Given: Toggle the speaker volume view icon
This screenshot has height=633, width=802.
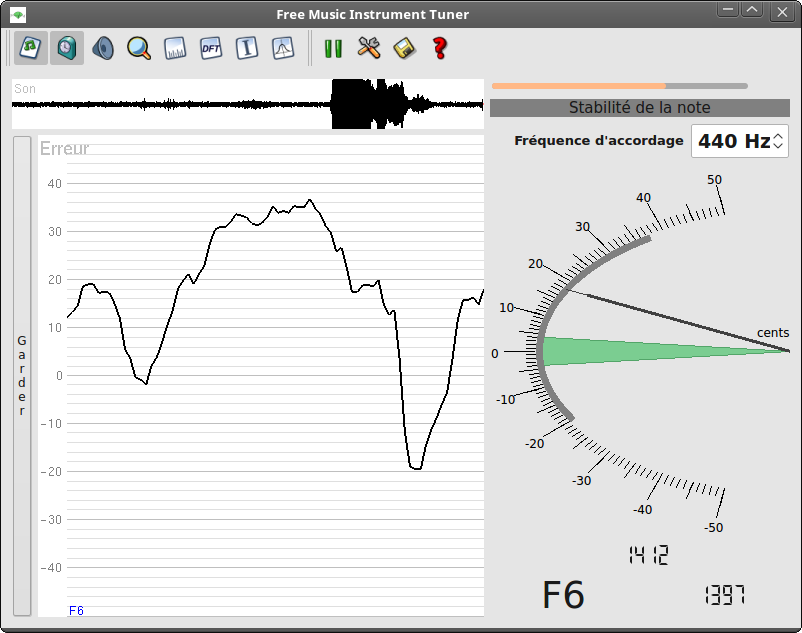Looking at the screenshot, I should coord(103,49).
